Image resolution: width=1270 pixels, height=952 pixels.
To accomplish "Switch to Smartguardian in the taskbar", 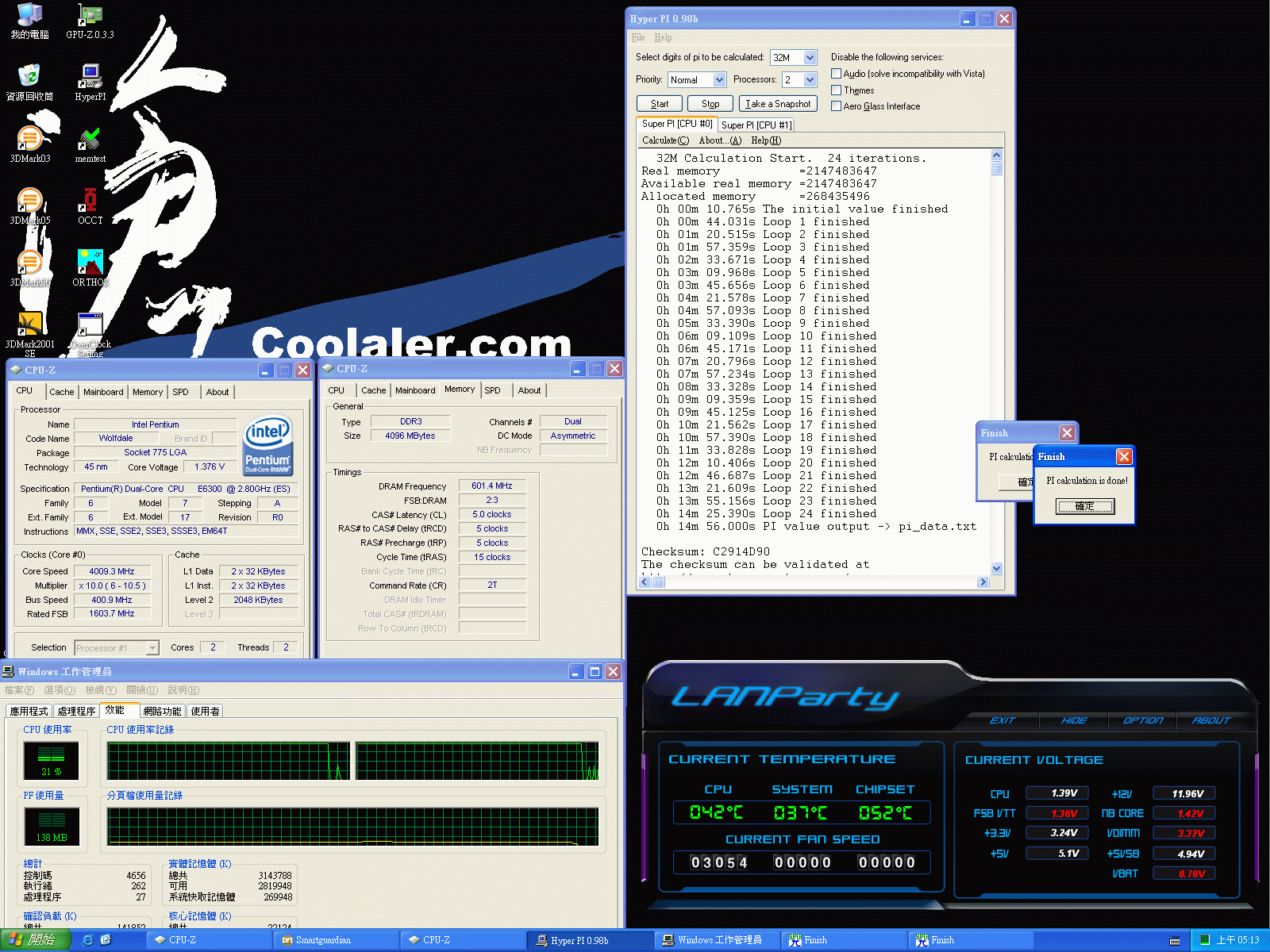I will [336, 940].
